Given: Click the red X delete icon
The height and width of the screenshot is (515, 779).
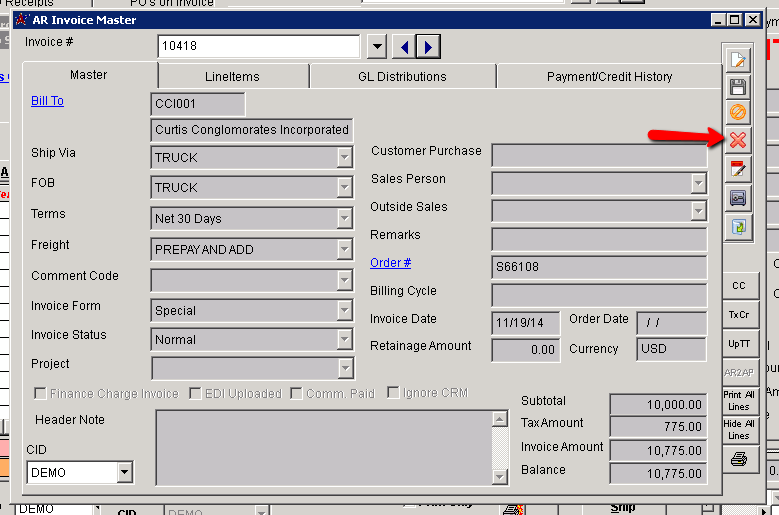Looking at the screenshot, I should 738,141.
